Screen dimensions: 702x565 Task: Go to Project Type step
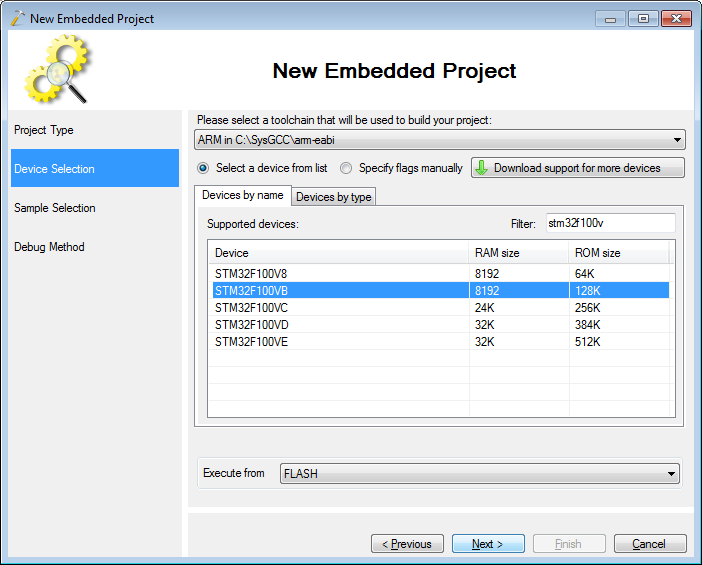[x=94, y=130]
